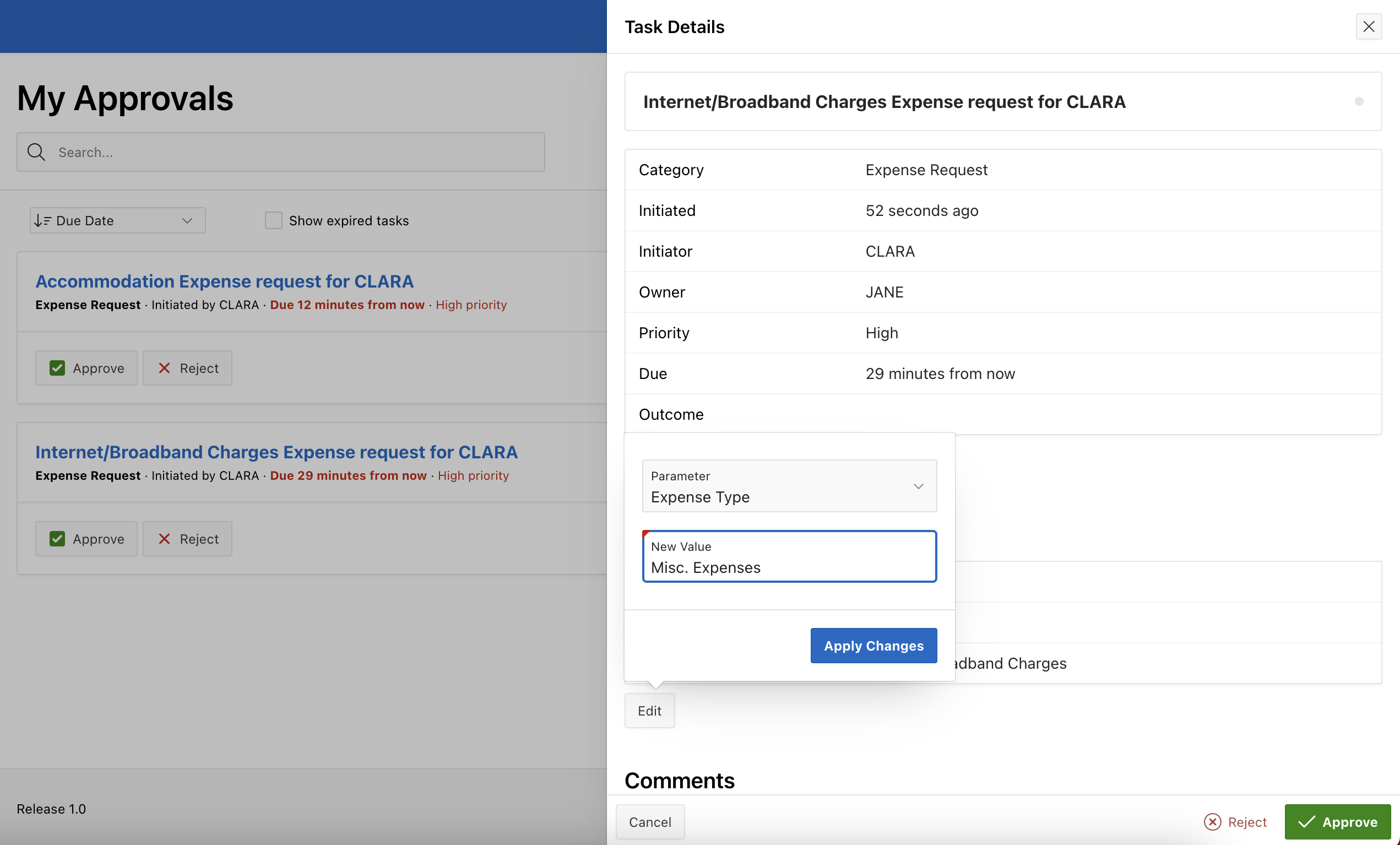Screen dimensions: 1400x845
Task: Click the search magnifier icon
Action: [36, 151]
